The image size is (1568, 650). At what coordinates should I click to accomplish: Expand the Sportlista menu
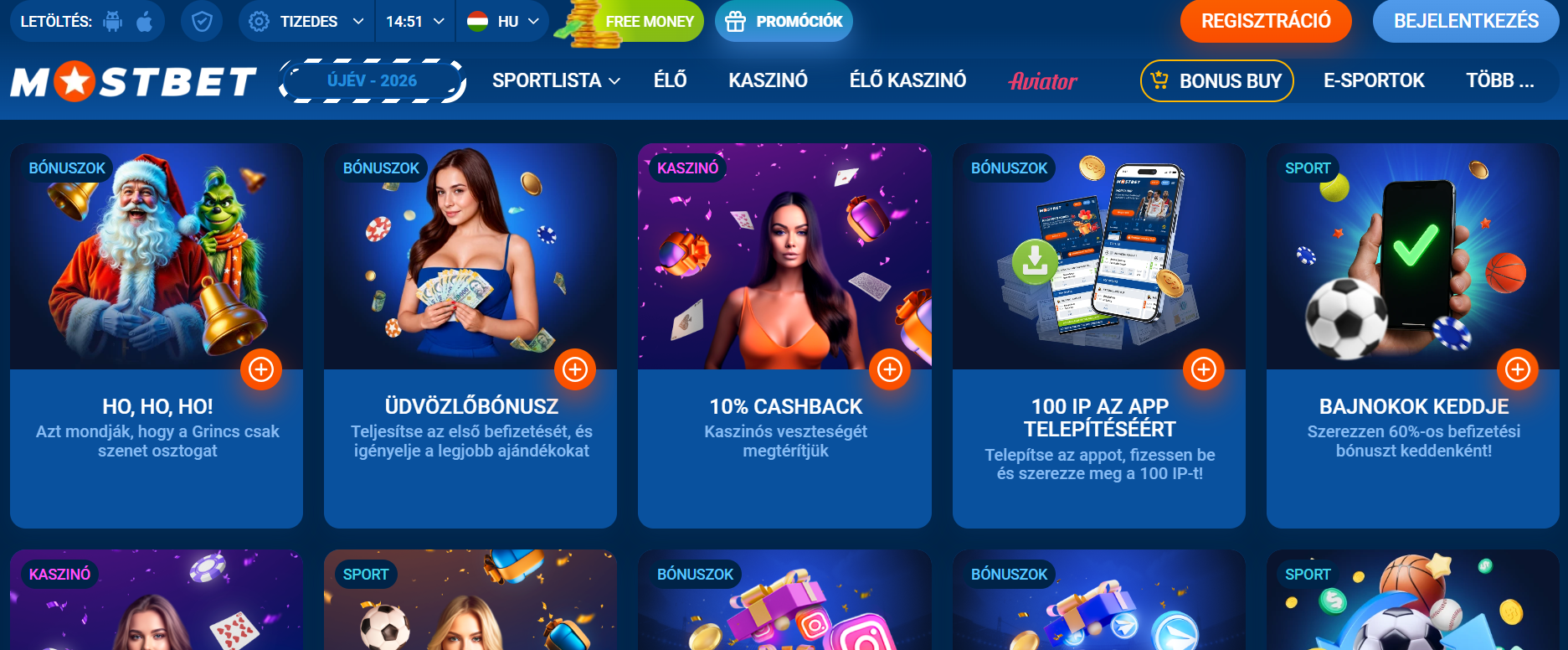pyautogui.click(x=556, y=80)
